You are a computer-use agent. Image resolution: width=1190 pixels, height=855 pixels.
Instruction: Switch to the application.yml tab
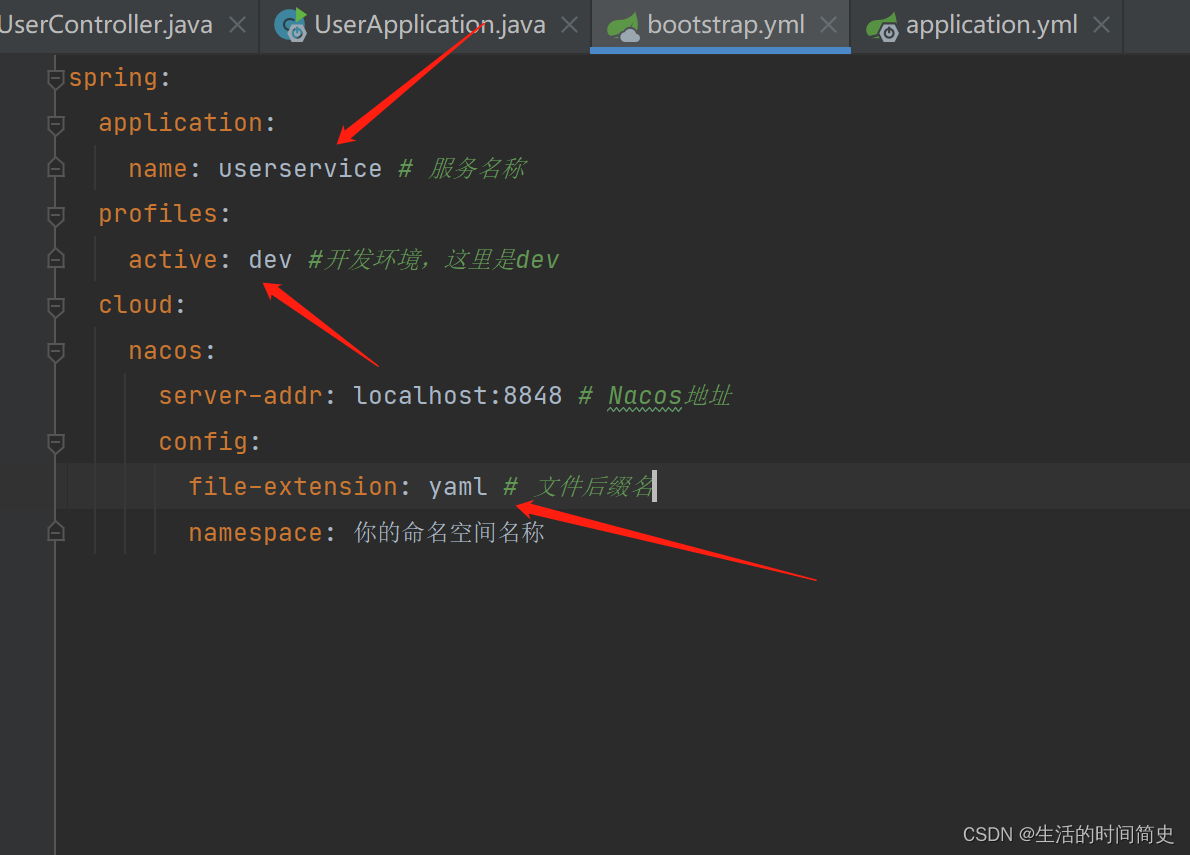coord(990,24)
